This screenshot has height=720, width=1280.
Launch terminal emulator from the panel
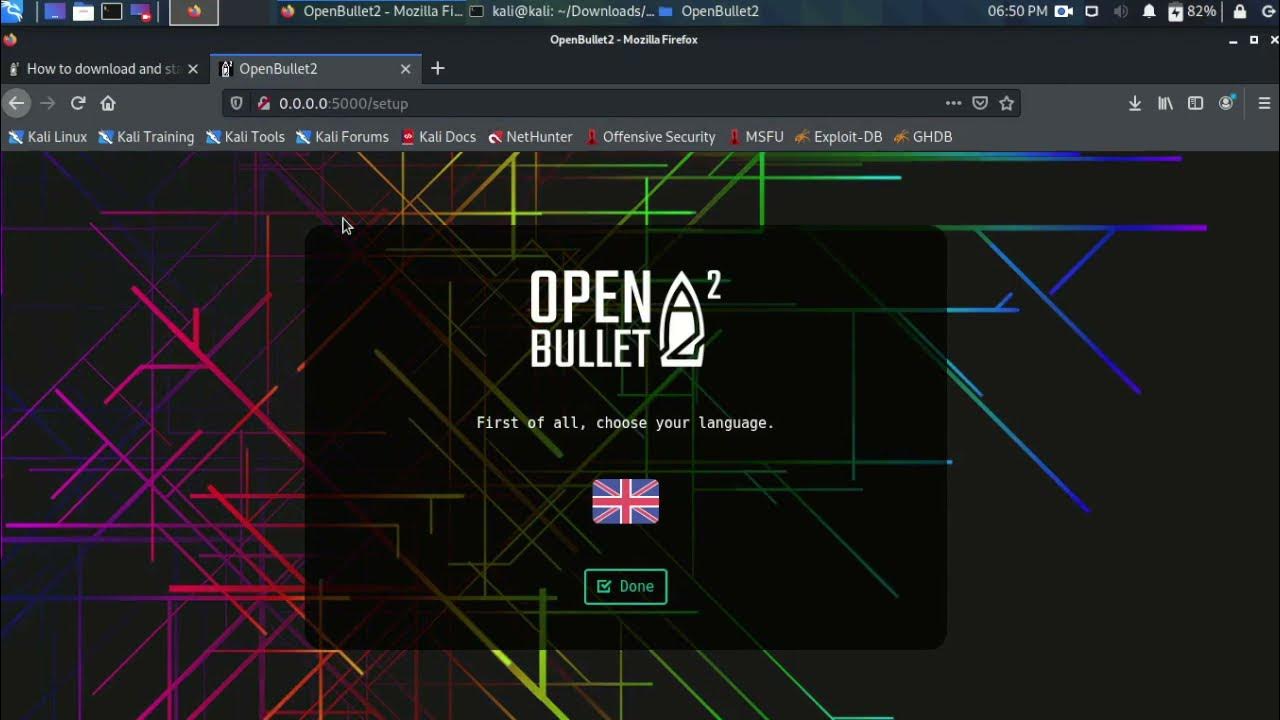pyautogui.click(x=112, y=12)
